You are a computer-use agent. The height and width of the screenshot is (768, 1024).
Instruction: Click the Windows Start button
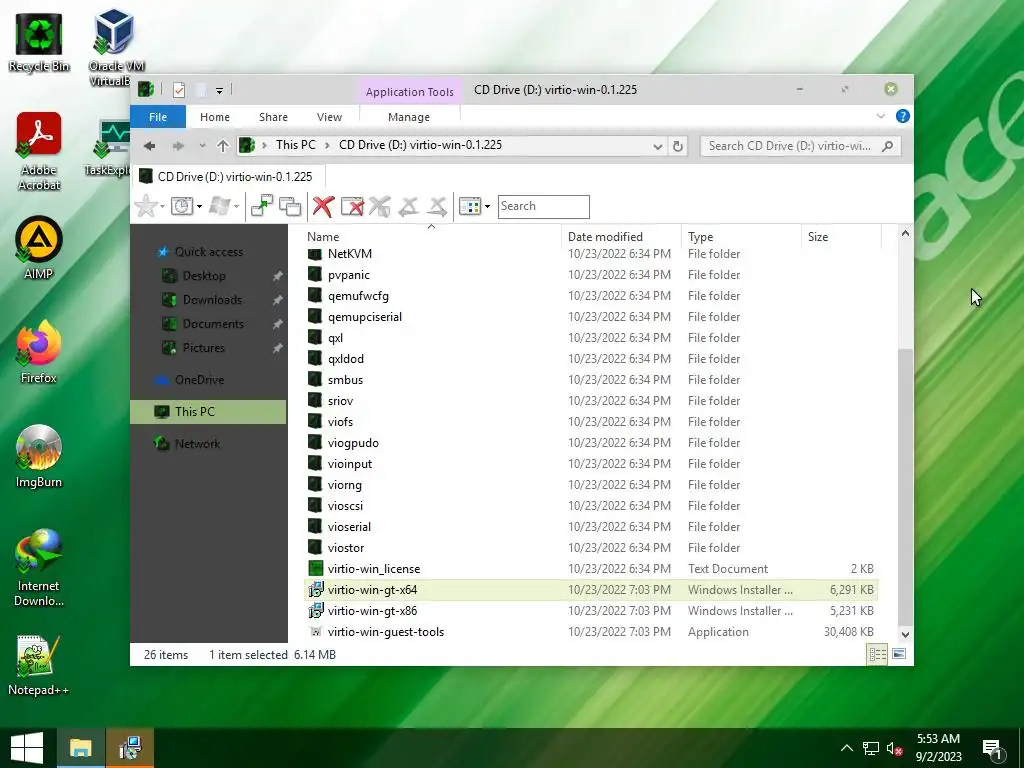click(x=27, y=748)
